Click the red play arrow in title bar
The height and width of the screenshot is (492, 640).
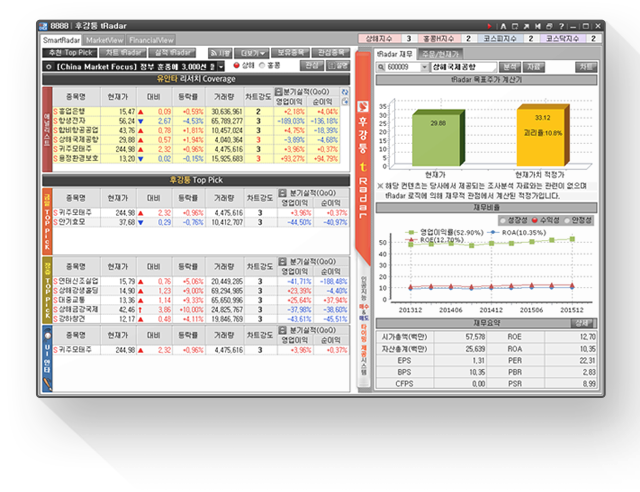489,26
